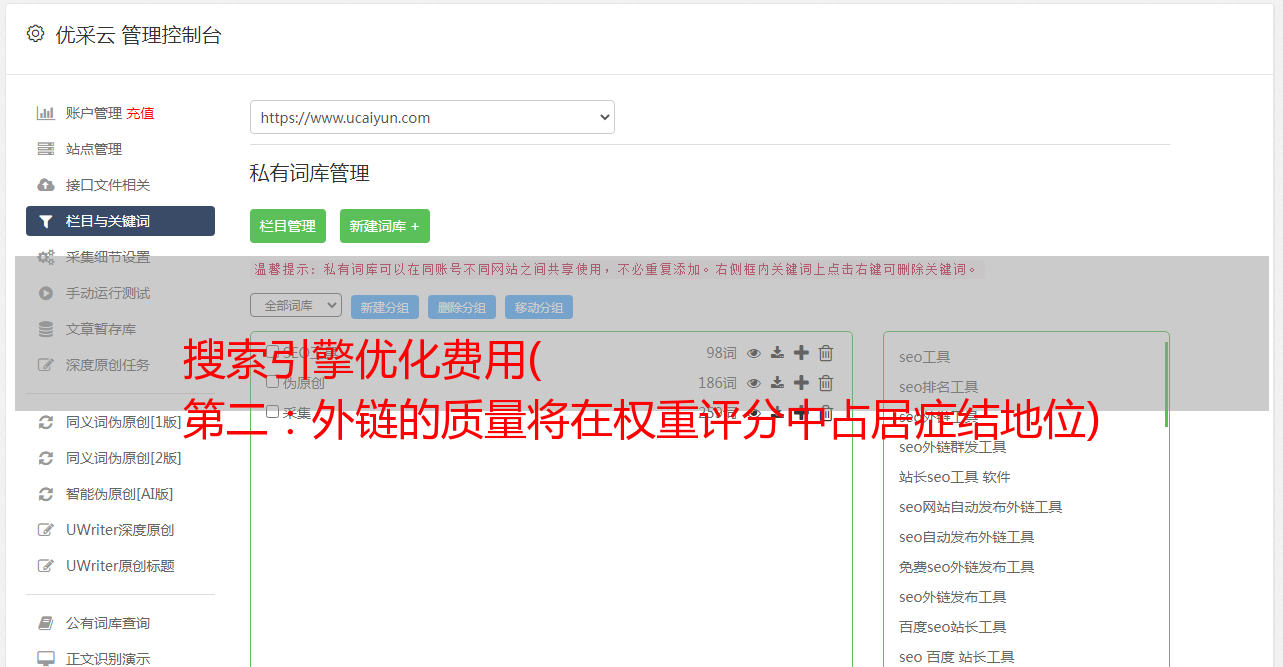Screen dimensions: 1283x667
Task: Select keyword 免费seo外链发布工具
Action: point(967,567)
